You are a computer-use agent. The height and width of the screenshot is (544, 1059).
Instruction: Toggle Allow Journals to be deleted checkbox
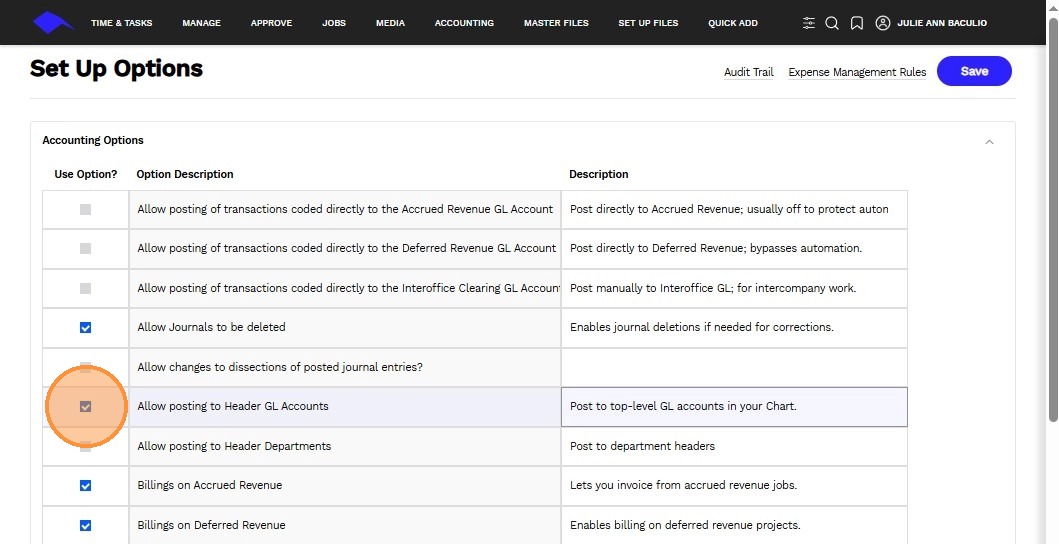click(85, 327)
